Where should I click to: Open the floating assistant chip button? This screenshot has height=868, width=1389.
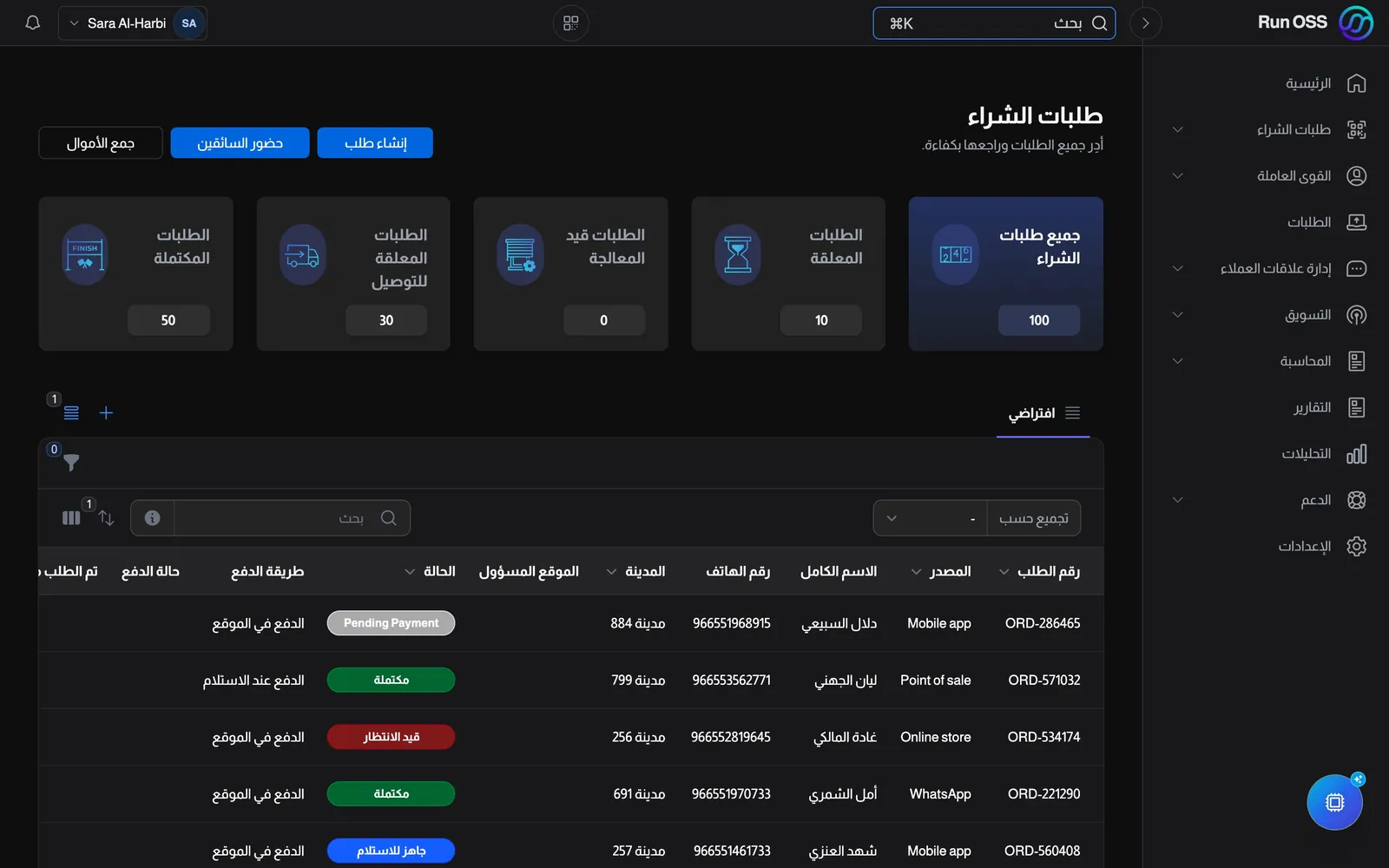pyautogui.click(x=1334, y=802)
